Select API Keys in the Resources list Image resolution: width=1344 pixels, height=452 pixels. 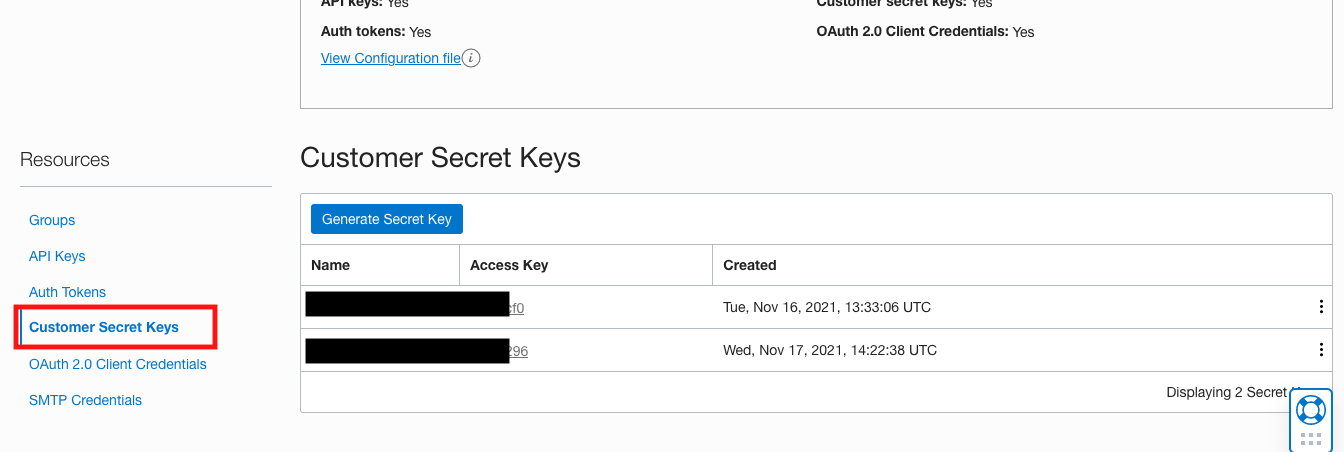tap(57, 256)
